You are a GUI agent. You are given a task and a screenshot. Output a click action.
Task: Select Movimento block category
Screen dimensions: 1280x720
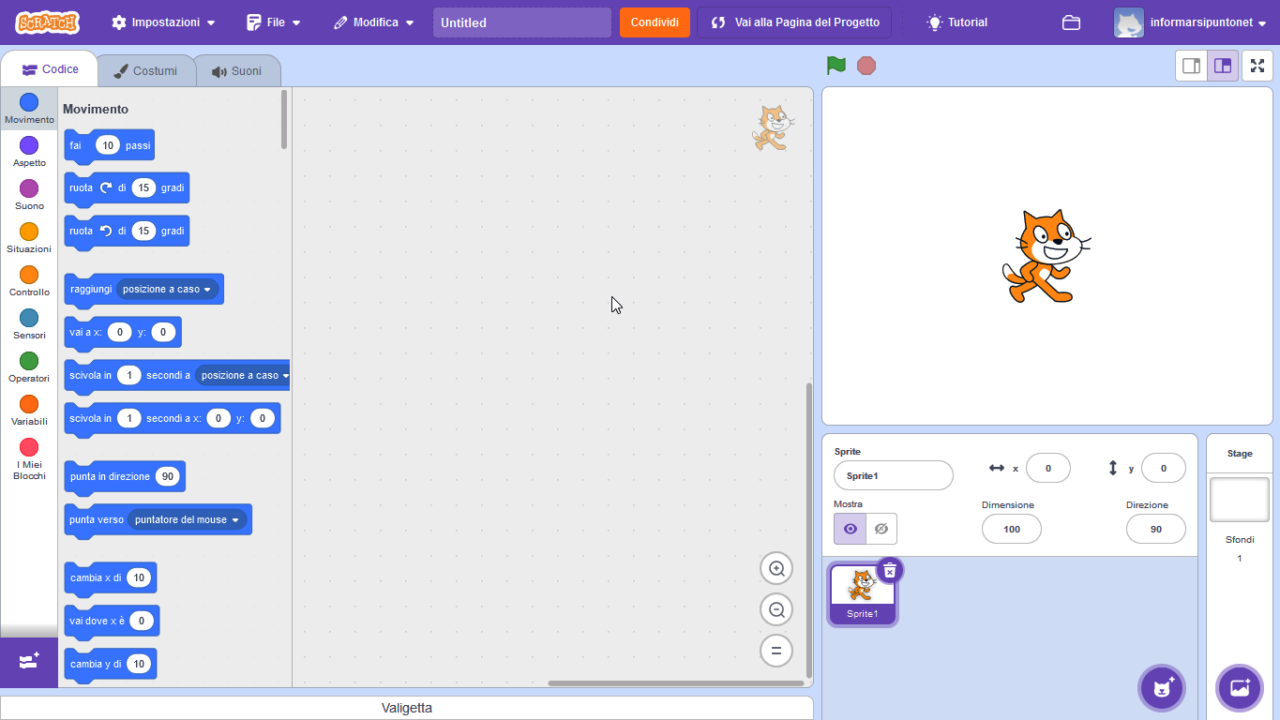29,109
